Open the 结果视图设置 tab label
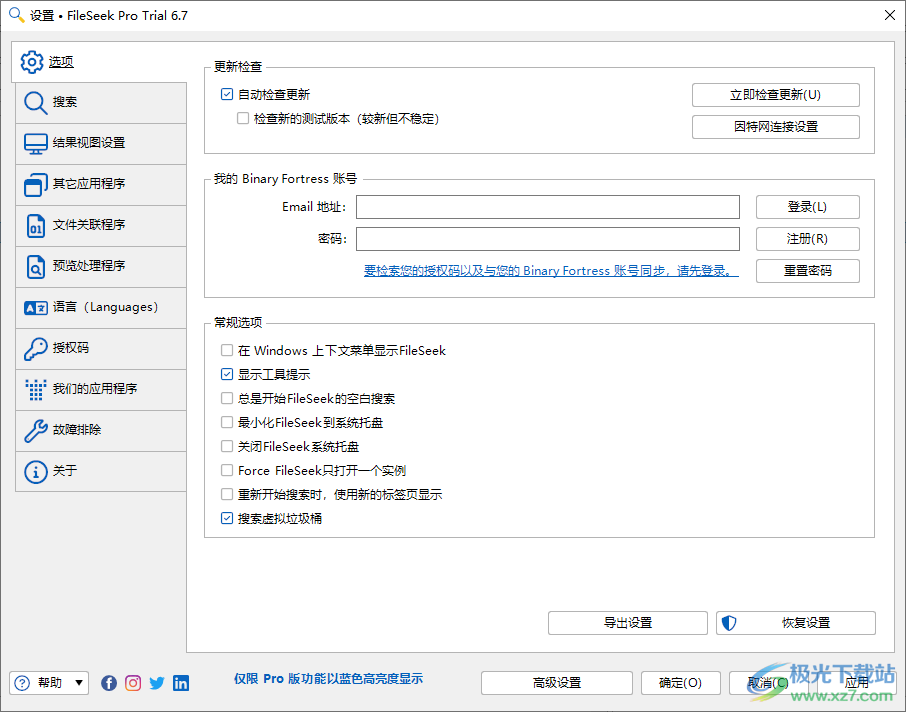The width and height of the screenshot is (906, 712). [x=89, y=143]
